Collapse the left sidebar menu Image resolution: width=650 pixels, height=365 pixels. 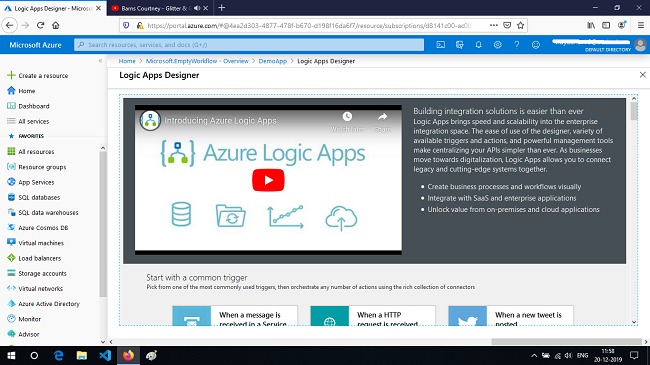pyautogui.click(x=100, y=61)
